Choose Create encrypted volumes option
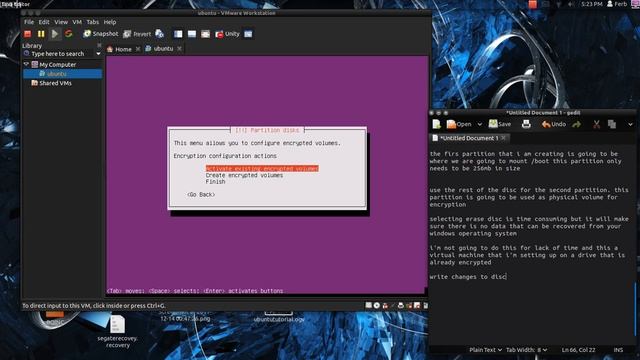The width and height of the screenshot is (640, 360). pyautogui.click(x=244, y=175)
